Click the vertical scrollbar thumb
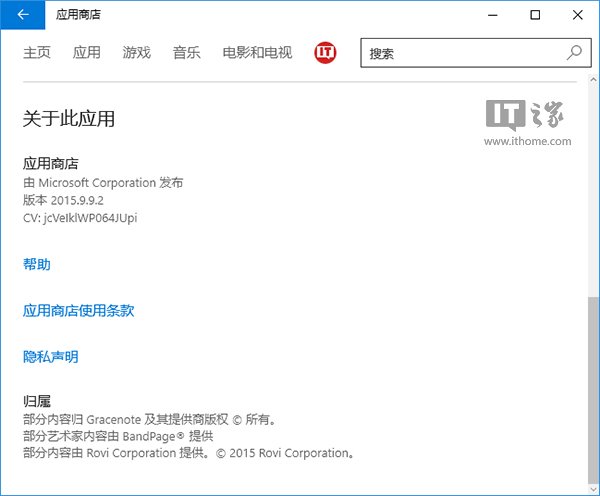Screen dimensions: 600x496 coord(593,390)
